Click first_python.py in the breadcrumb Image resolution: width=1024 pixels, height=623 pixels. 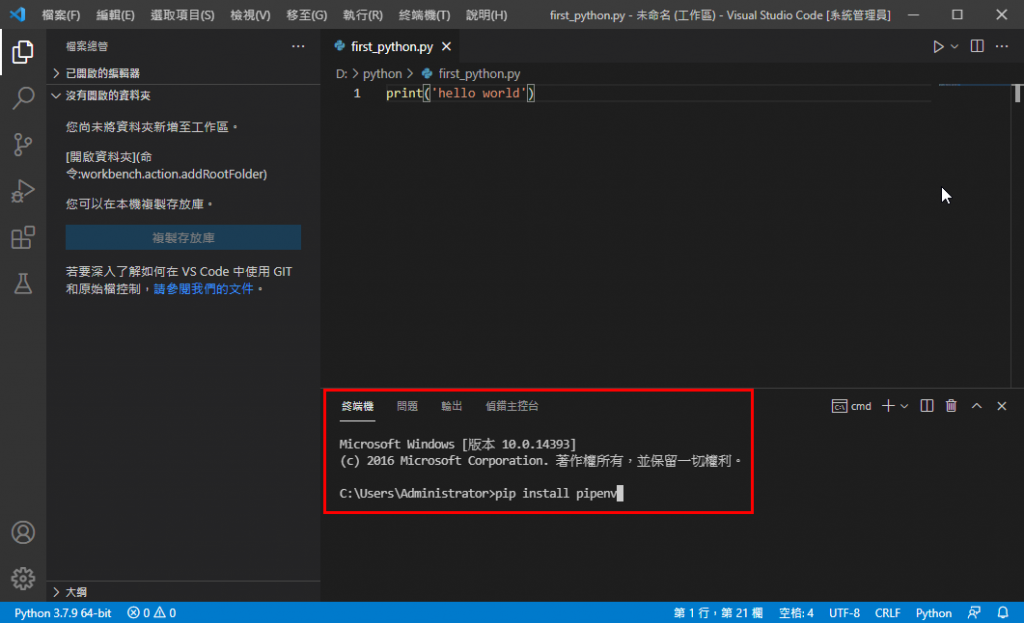click(x=479, y=74)
